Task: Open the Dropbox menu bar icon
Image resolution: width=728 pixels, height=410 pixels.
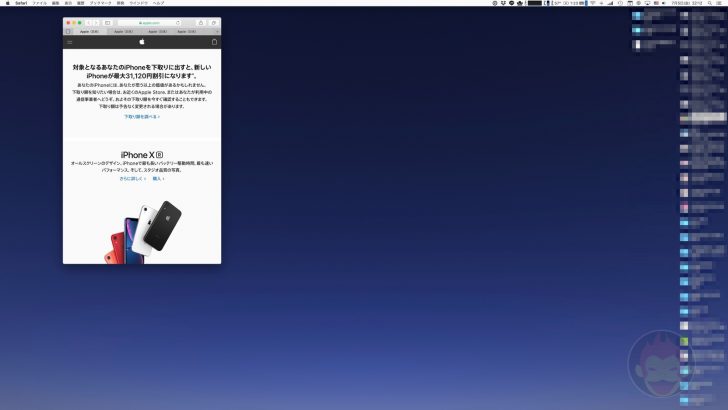Action: coord(503,3)
